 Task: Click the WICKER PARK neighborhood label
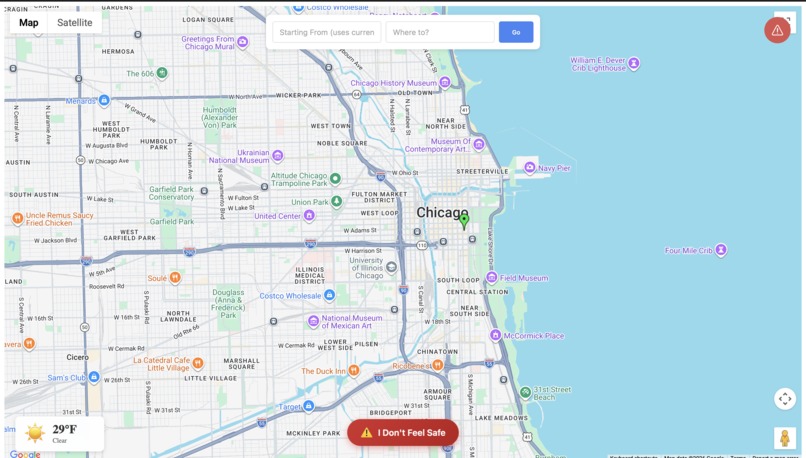click(x=298, y=95)
